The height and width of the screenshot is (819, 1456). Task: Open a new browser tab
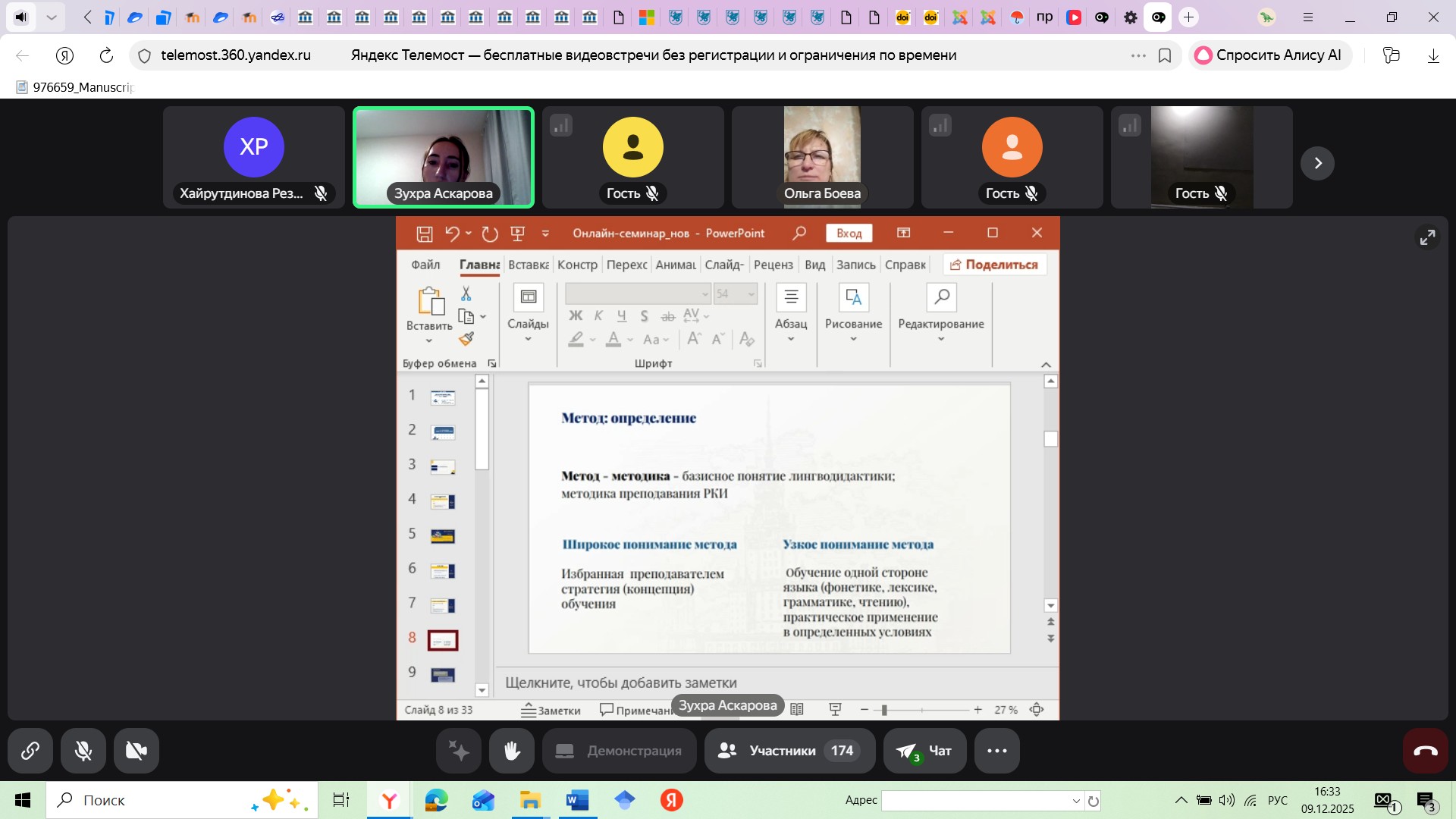(1188, 17)
